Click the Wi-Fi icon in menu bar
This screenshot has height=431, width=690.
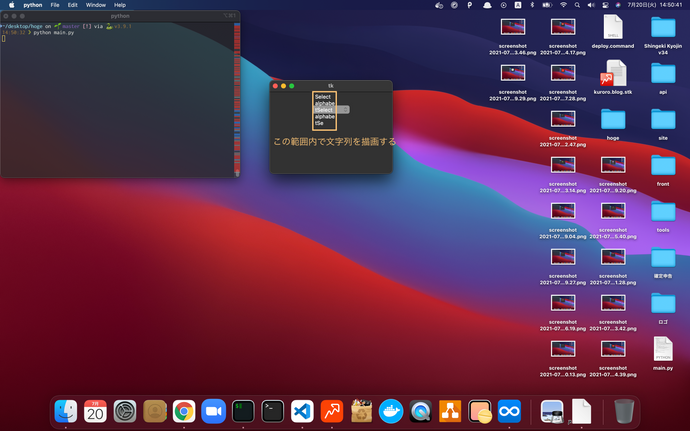(x=563, y=5)
